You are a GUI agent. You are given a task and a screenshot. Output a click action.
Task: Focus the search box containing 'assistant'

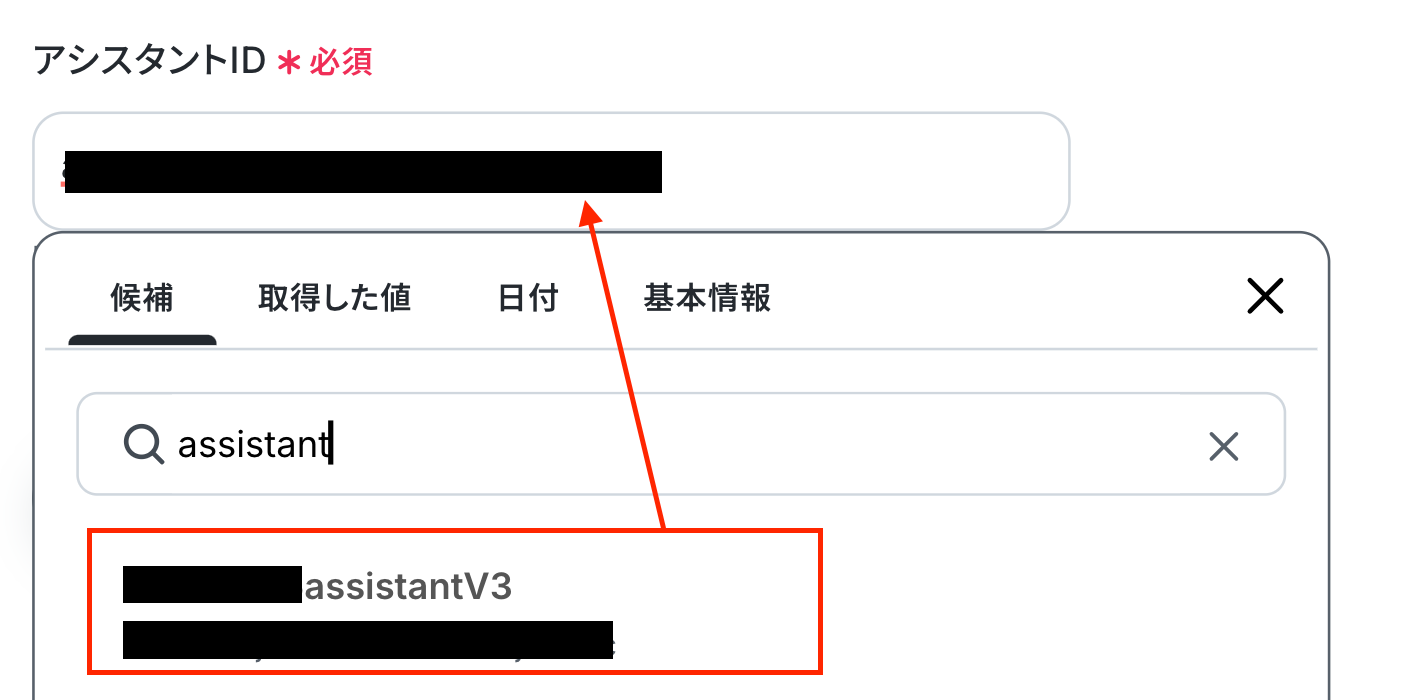[681, 444]
